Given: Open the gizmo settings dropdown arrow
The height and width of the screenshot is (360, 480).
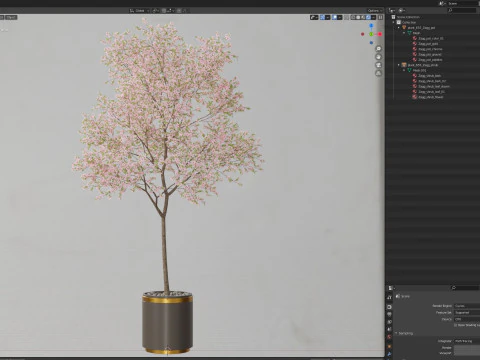Looking at the screenshot, I should pyautogui.click(x=328, y=17).
